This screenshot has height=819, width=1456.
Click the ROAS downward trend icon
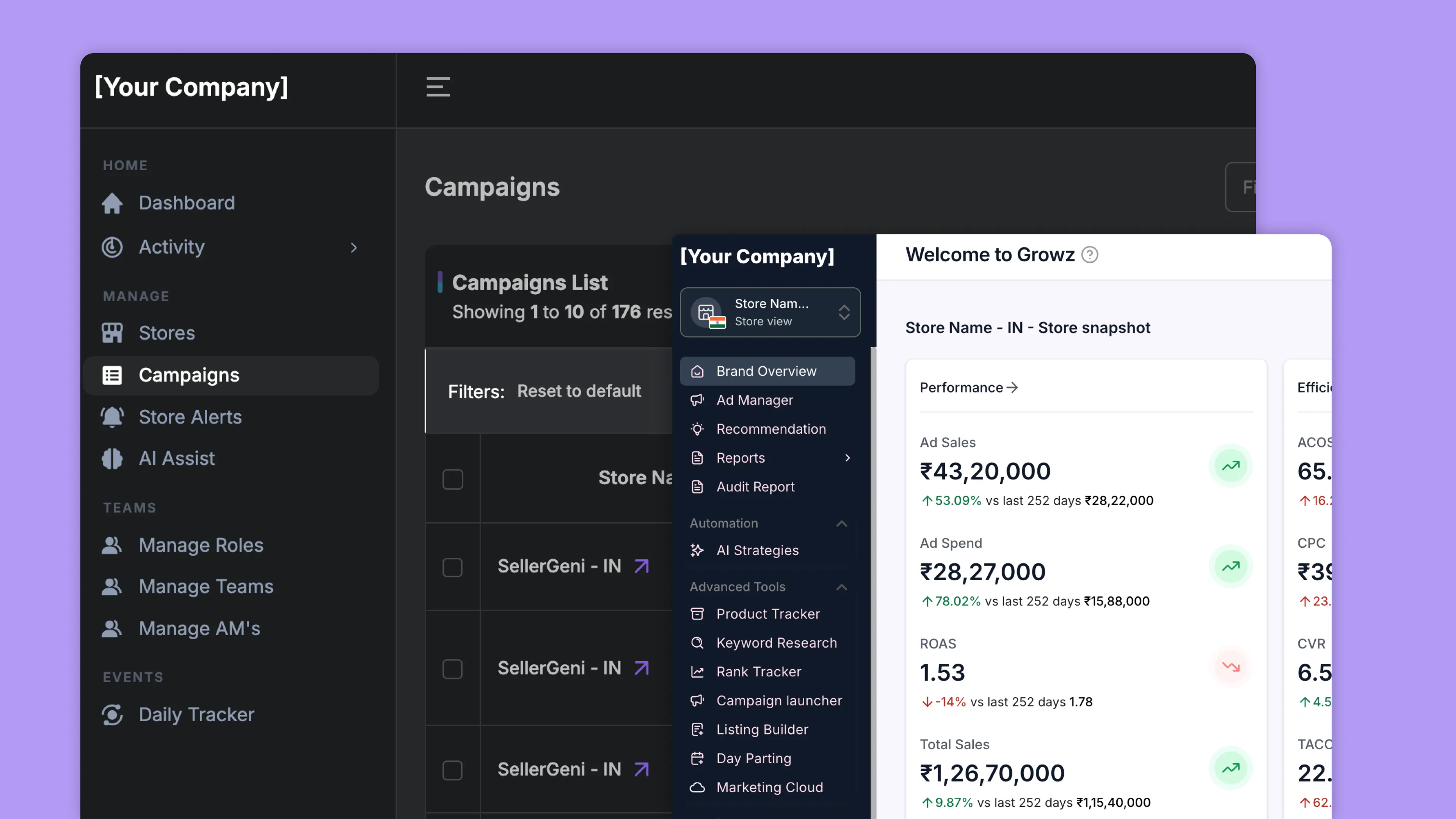1230,667
